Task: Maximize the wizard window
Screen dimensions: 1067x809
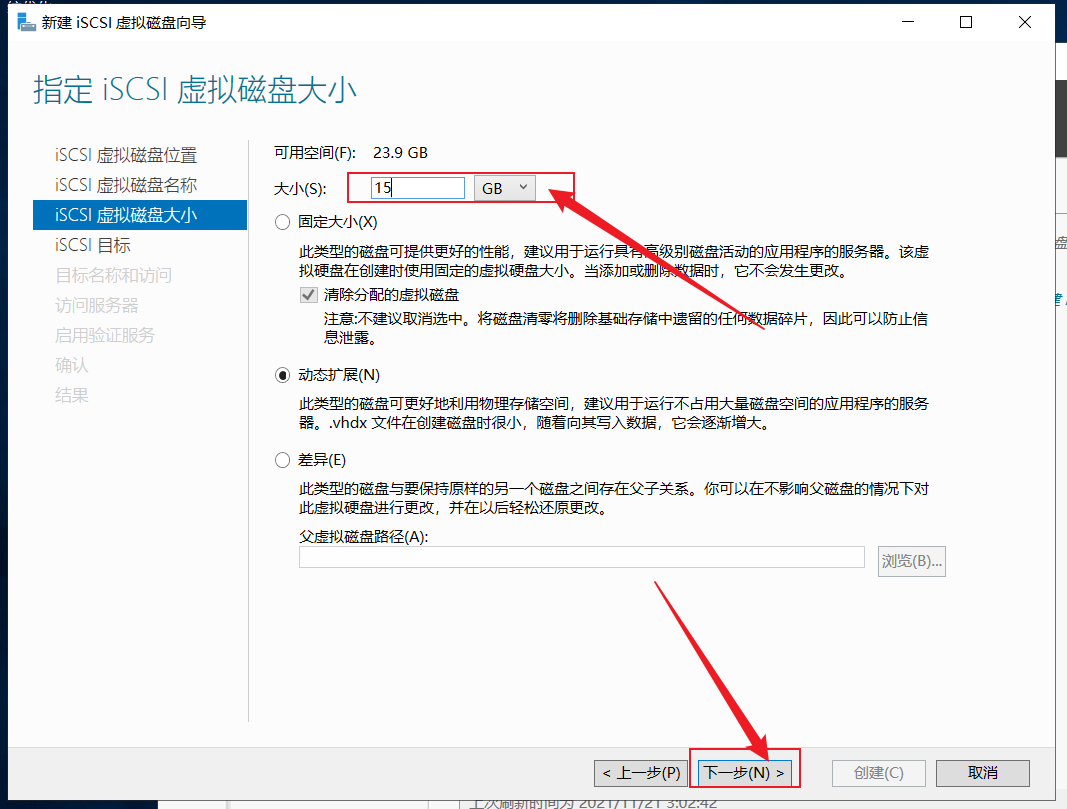Action: point(966,22)
